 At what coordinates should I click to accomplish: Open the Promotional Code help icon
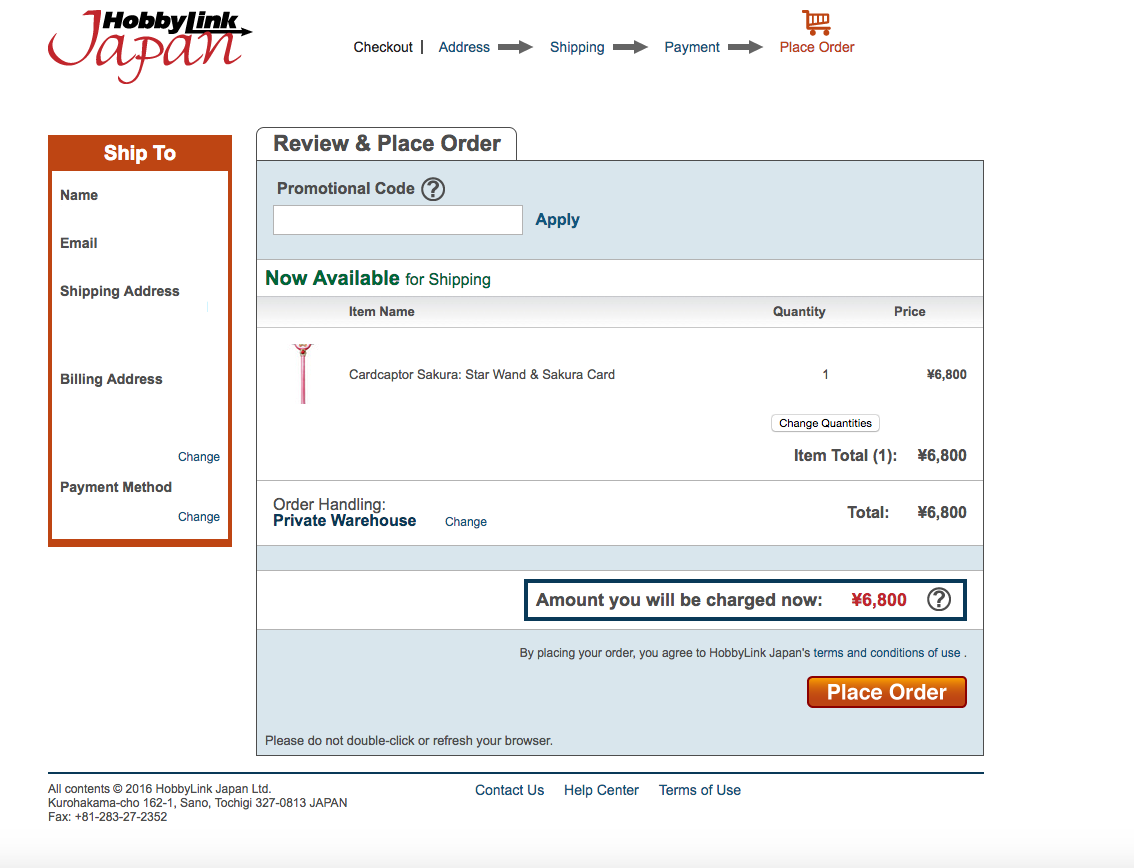click(433, 189)
